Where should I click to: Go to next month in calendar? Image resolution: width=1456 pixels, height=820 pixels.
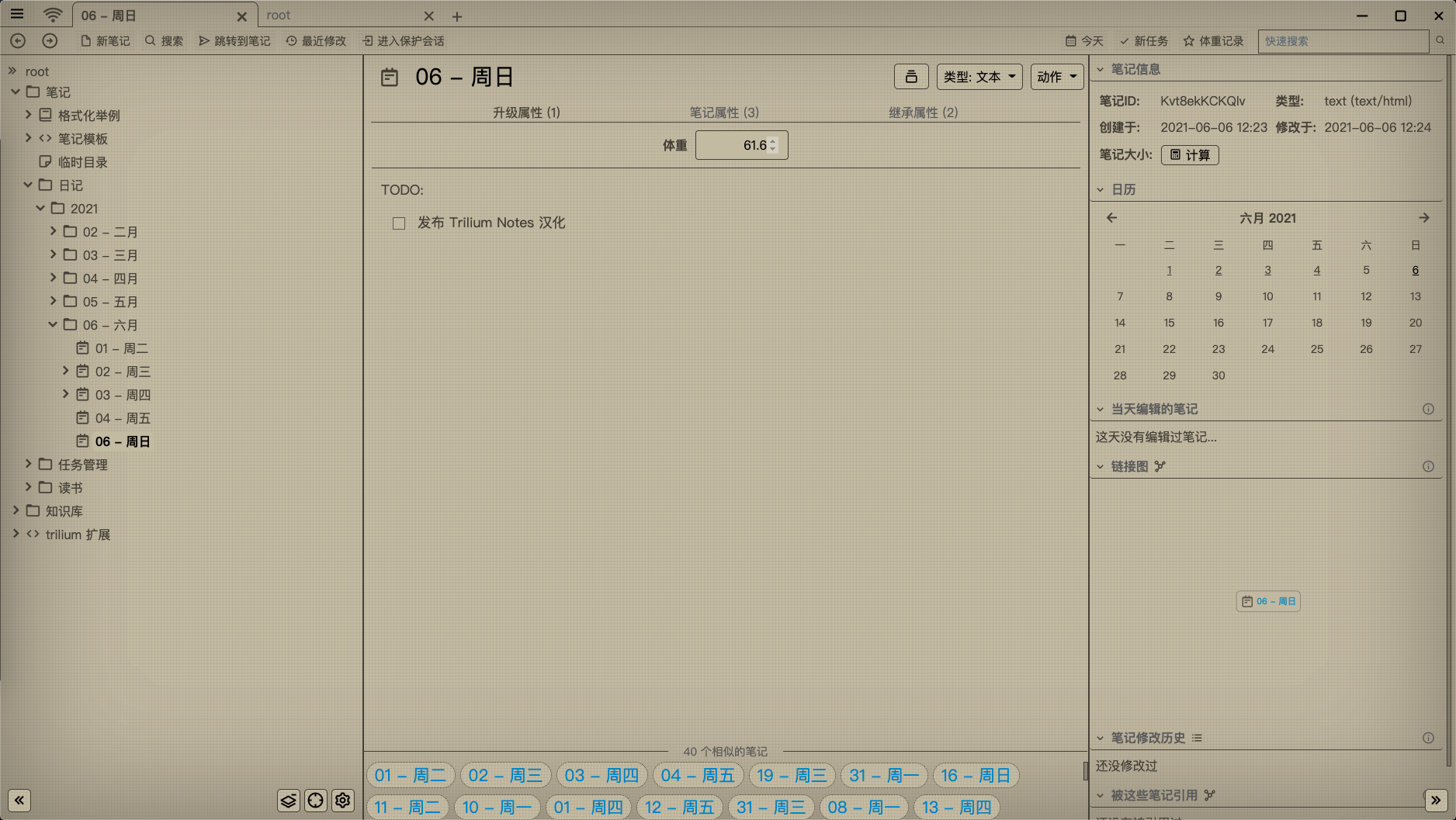(x=1424, y=218)
